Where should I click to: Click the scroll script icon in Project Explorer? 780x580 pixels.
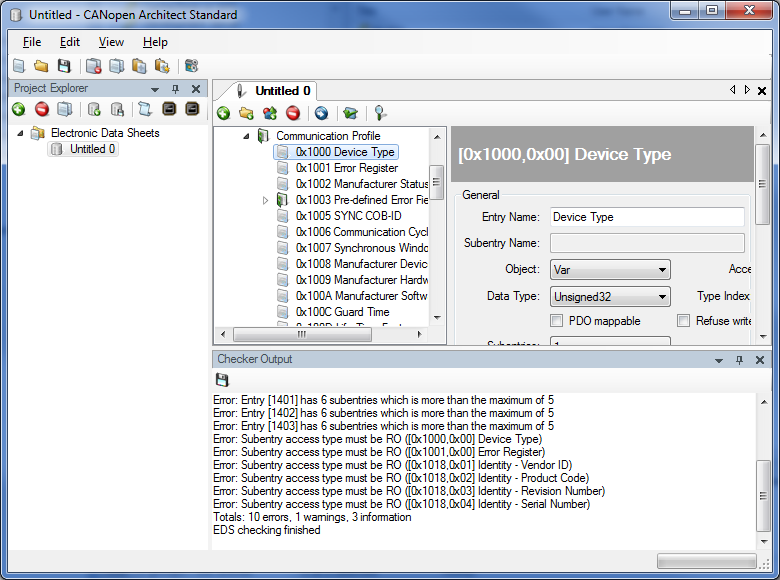click(145, 109)
